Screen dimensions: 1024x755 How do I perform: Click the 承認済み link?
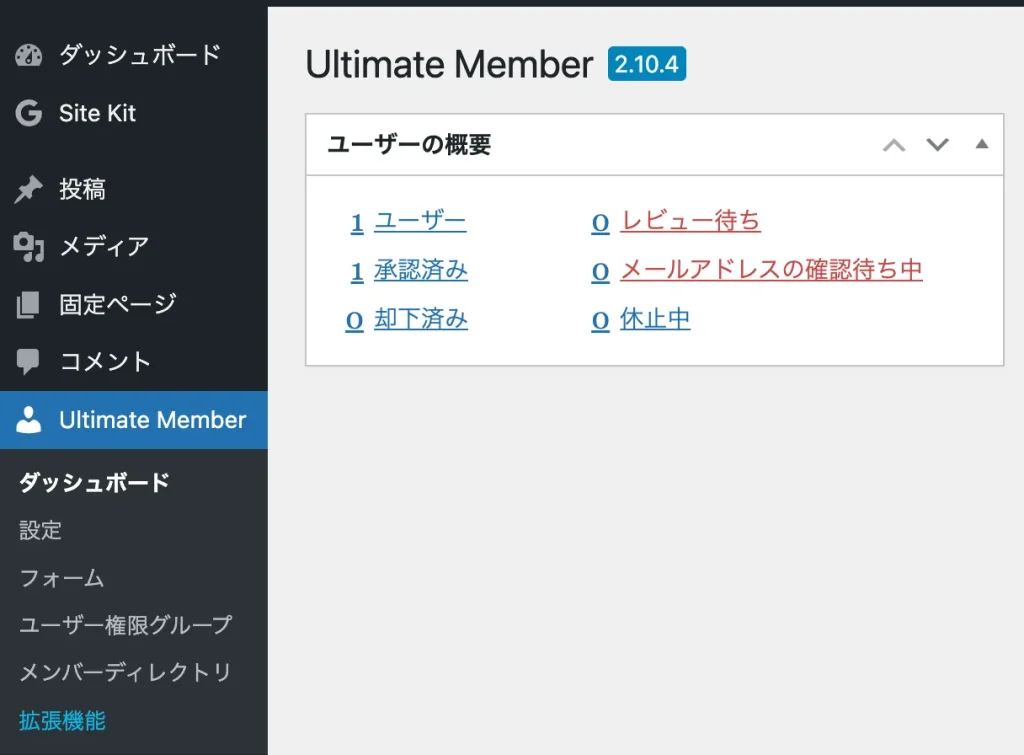[x=421, y=270]
